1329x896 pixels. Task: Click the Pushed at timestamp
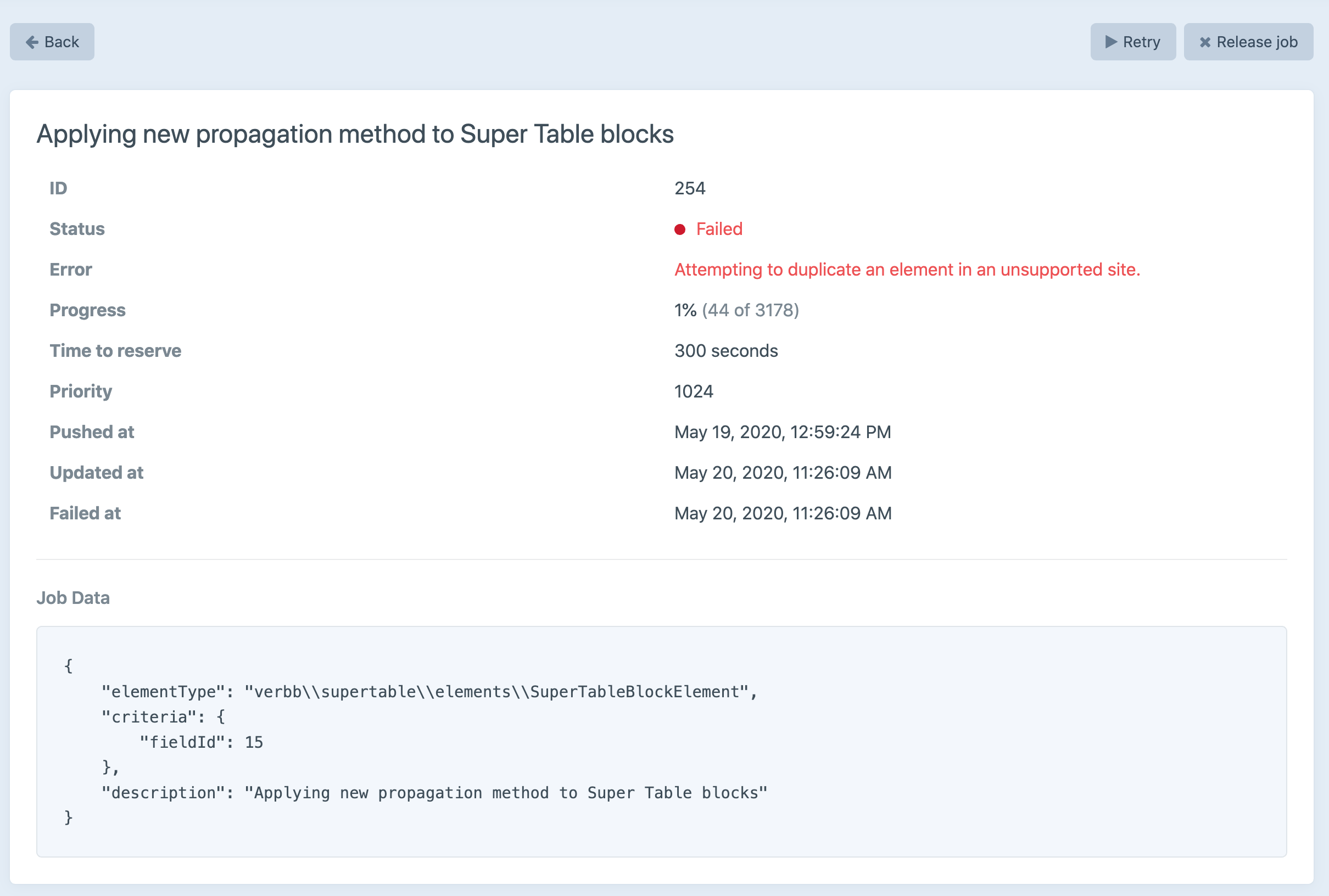click(x=782, y=432)
